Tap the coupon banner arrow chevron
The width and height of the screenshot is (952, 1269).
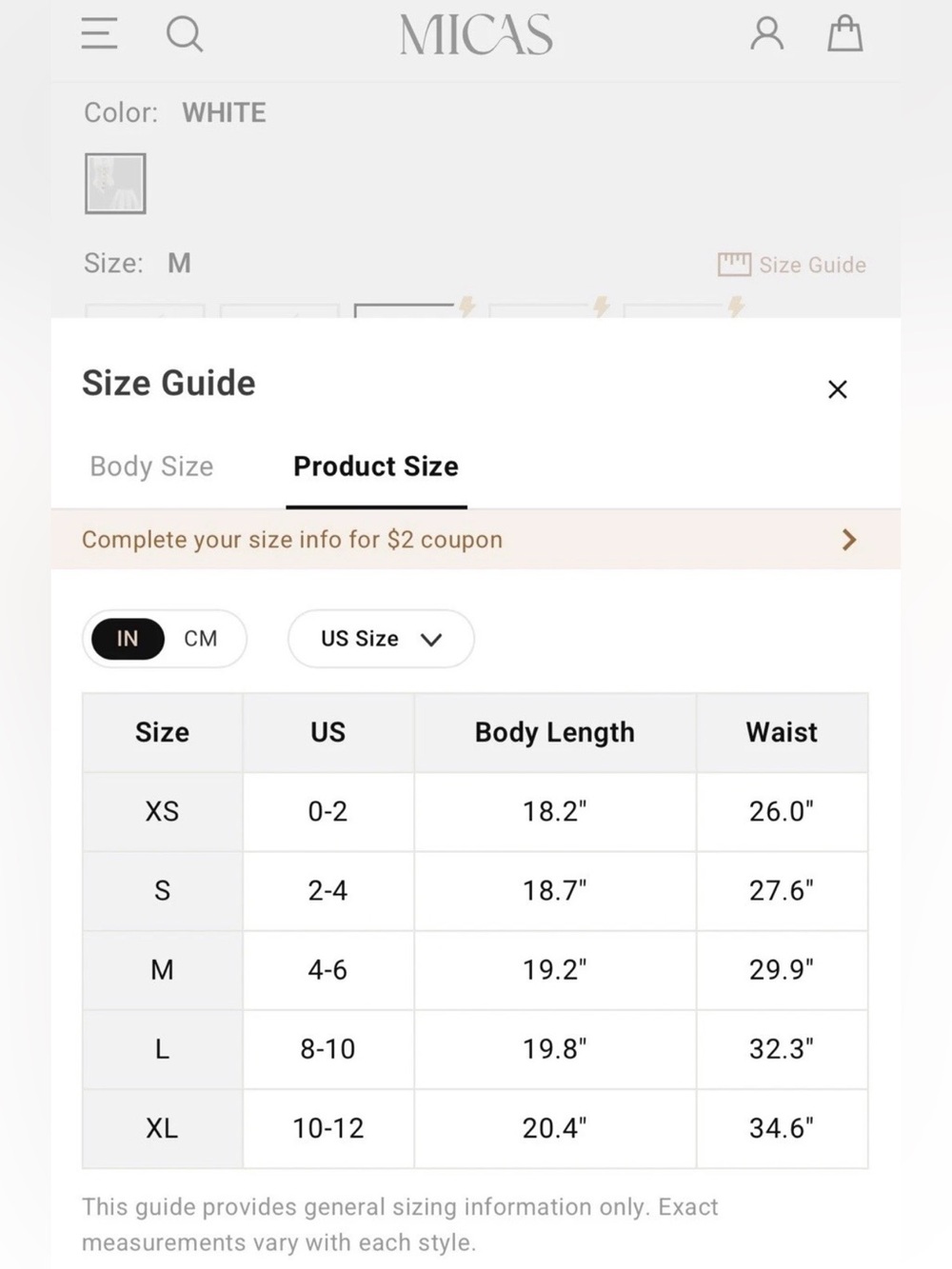tap(849, 540)
